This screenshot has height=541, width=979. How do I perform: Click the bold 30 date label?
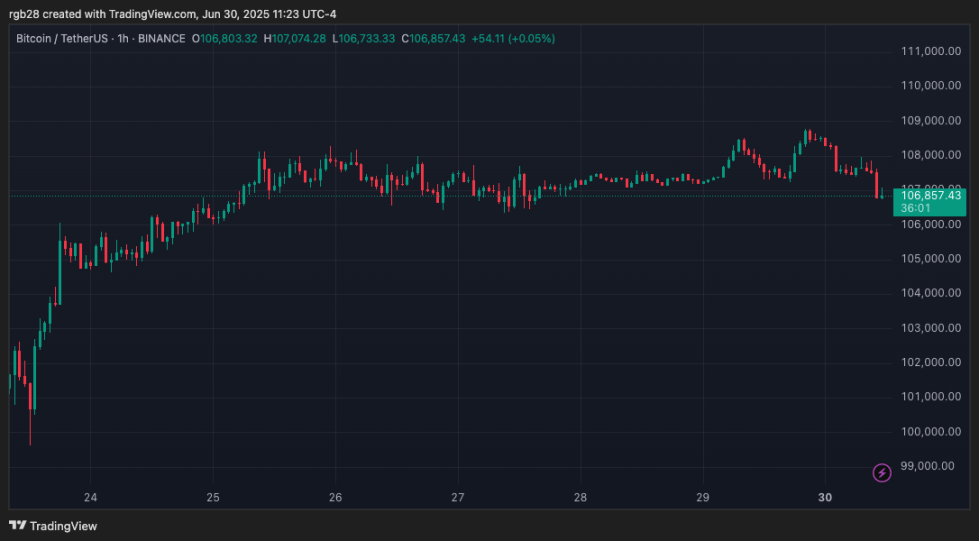click(825, 497)
